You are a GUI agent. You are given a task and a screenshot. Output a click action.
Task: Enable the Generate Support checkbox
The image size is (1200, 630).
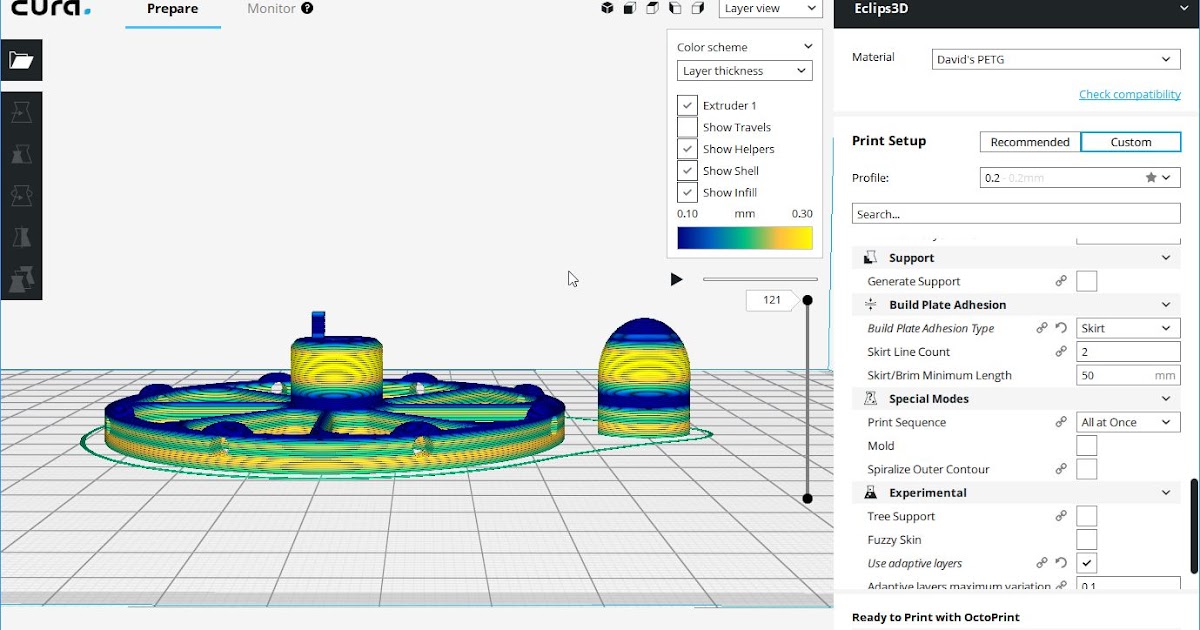pyautogui.click(x=1087, y=281)
